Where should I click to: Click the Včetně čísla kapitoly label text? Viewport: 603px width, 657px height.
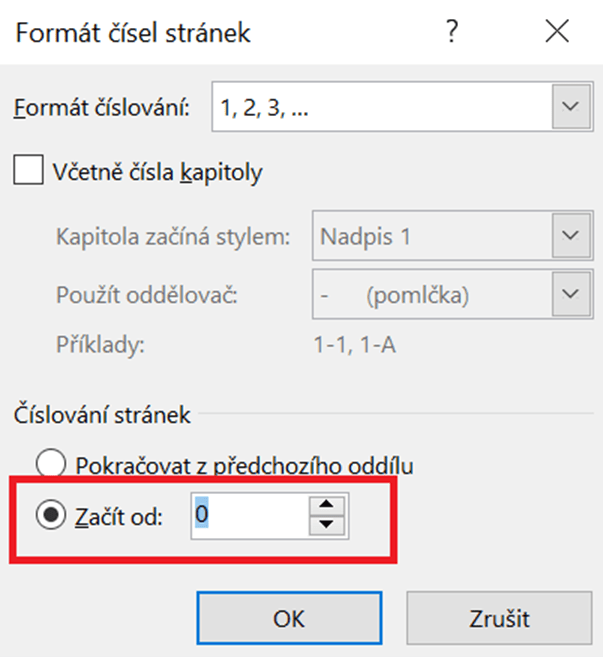coord(157,172)
